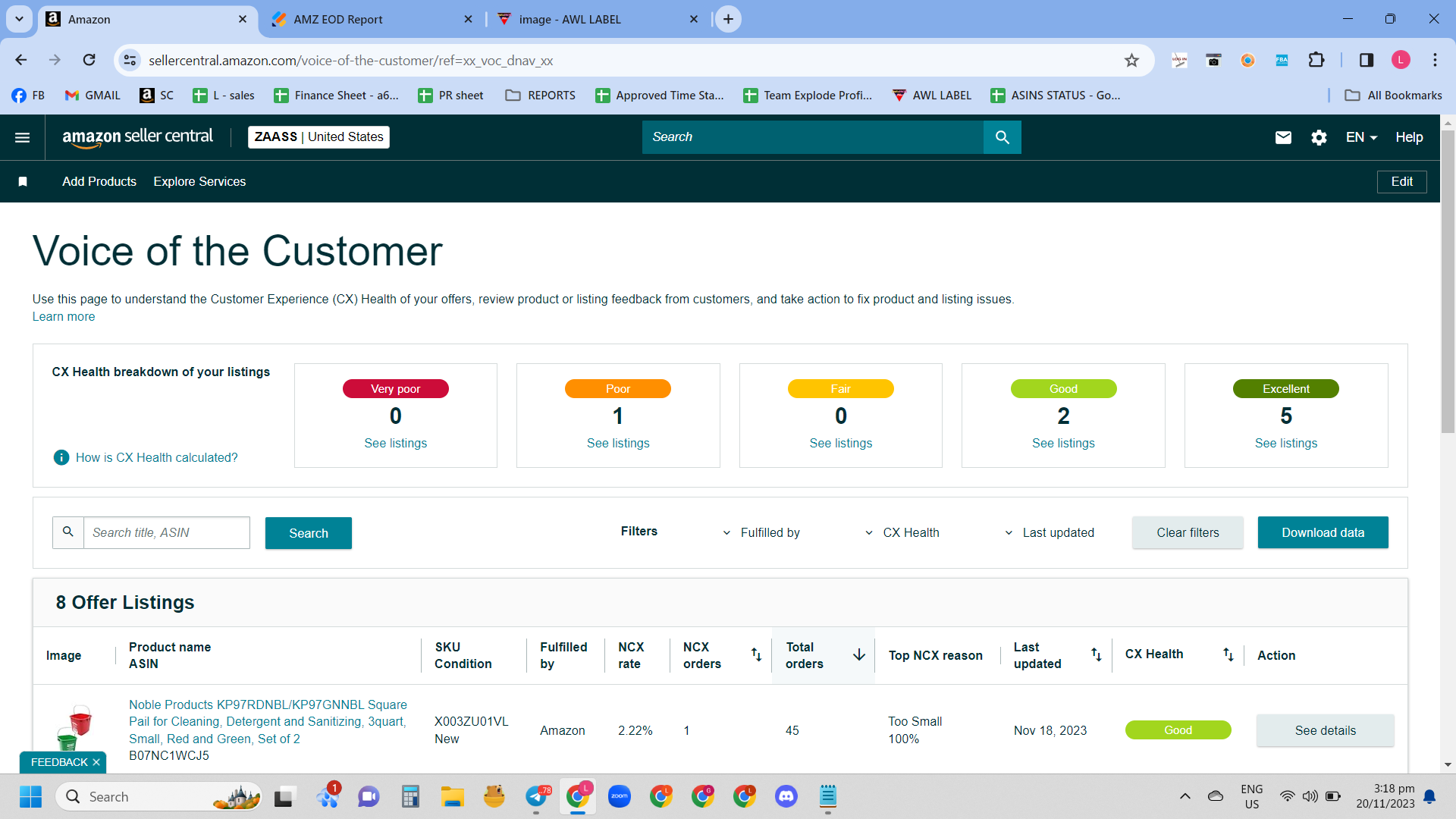Screen dimensions: 1456x819
Task: Open Add Products menu item
Action: point(99,181)
